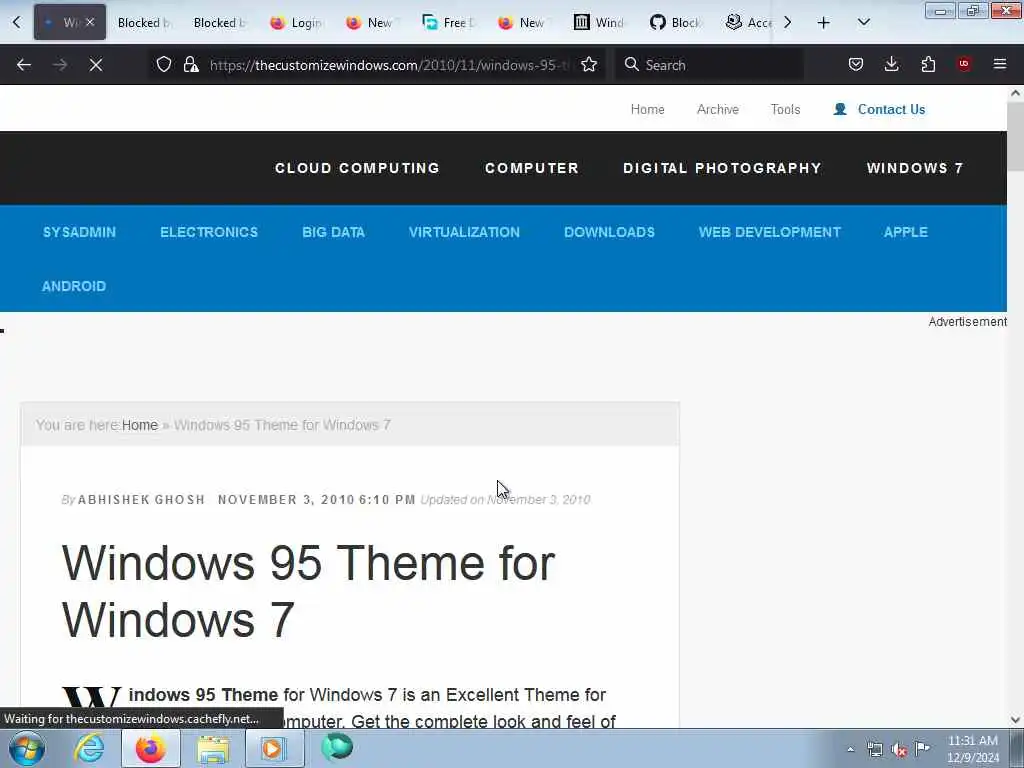Bookmark this page with the star icon

[x=589, y=64]
